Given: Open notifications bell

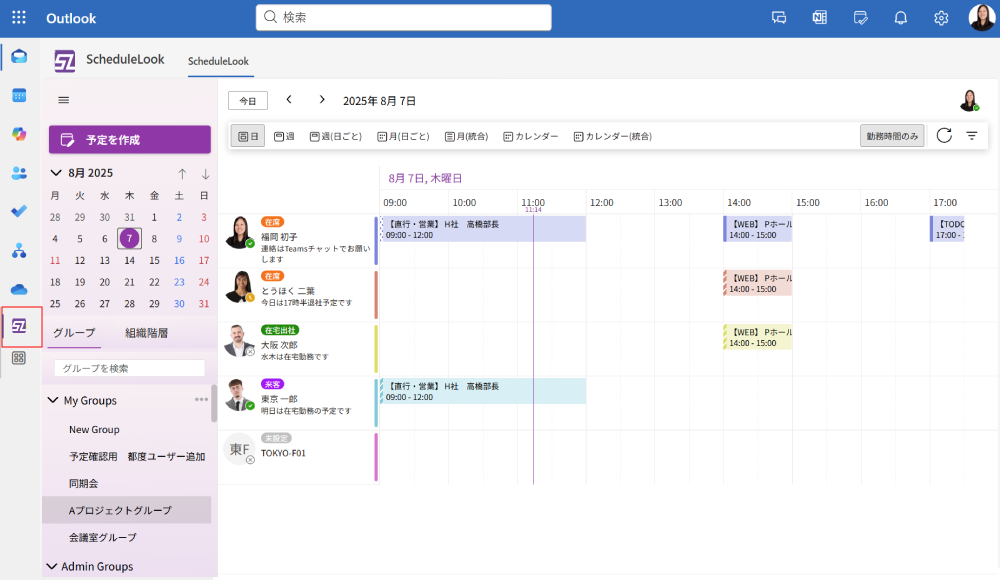Looking at the screenshot, I should (x=901, y=18).
